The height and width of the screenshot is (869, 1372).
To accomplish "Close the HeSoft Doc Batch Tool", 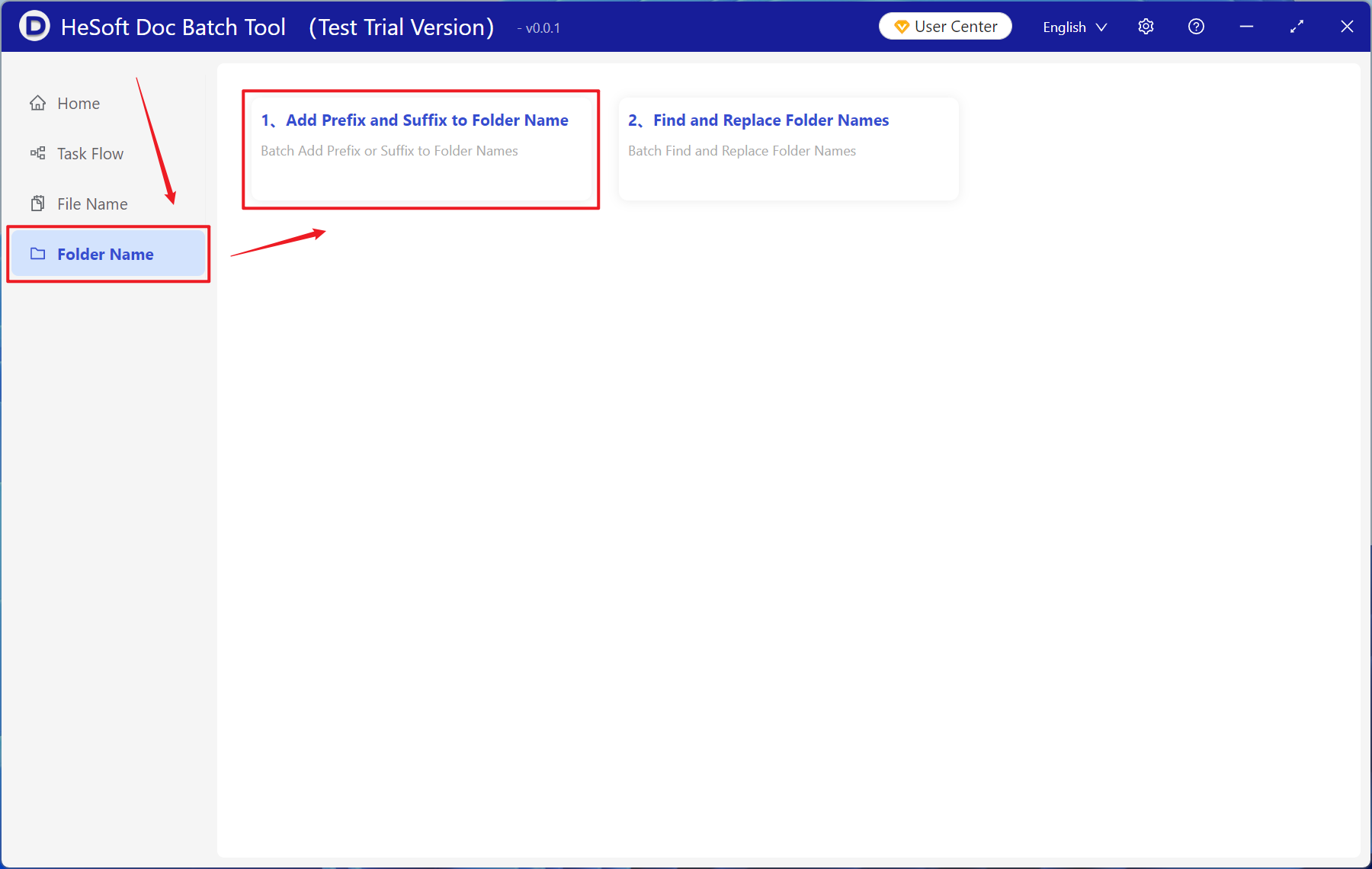I will [1347, 27].
